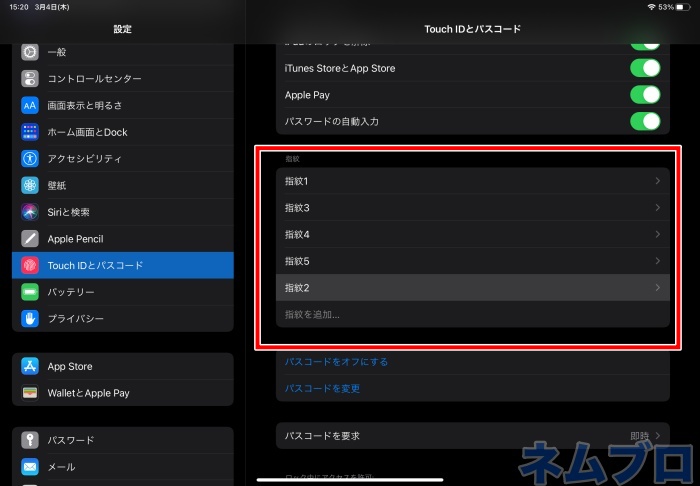
Task: Tap the Battery icon
Action: click(30, 292)
